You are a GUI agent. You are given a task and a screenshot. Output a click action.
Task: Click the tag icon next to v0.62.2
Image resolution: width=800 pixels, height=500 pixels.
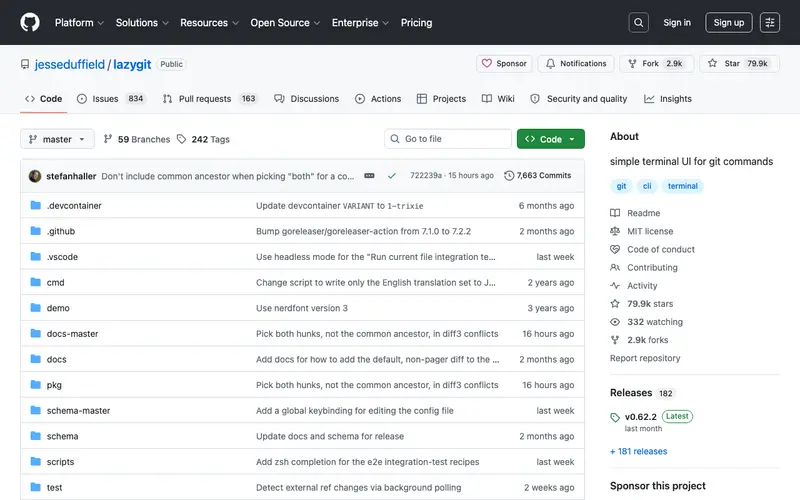pyautogui.click(x=615, y=417)
